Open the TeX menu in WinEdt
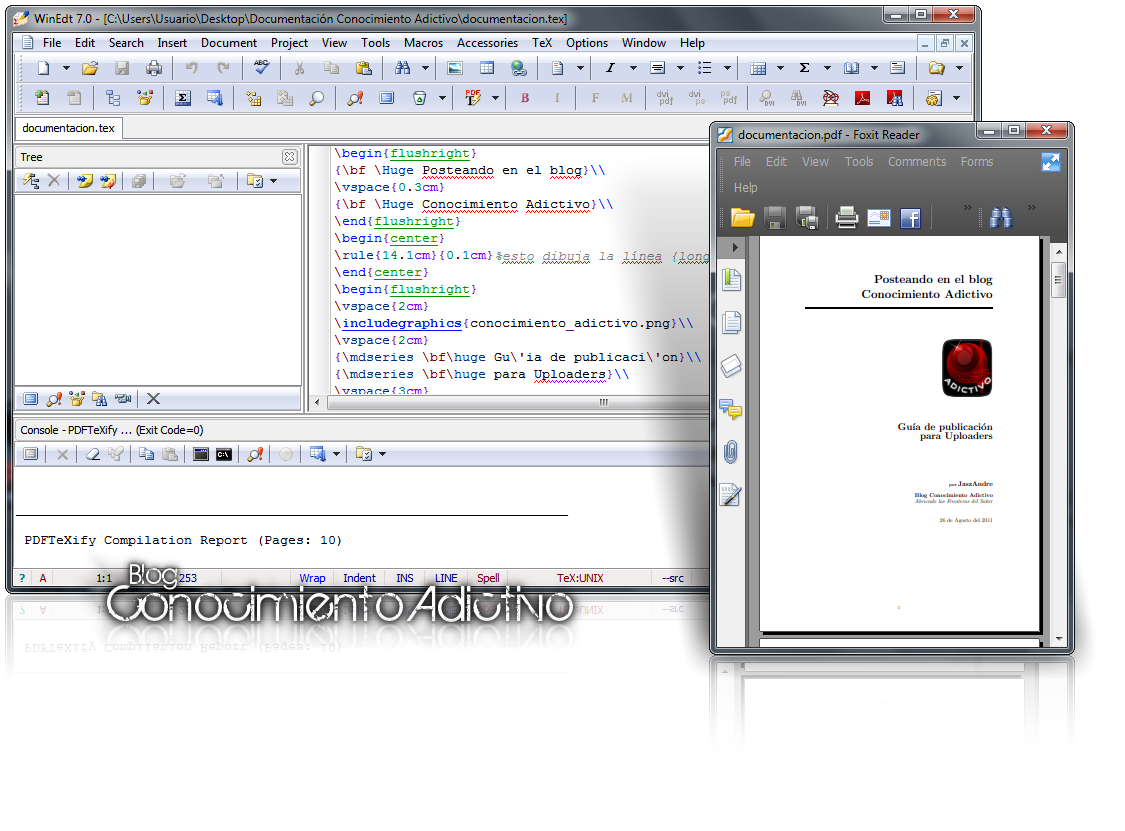The height and width of the screenshot is (831, 1125). click(x=542, y=43)
